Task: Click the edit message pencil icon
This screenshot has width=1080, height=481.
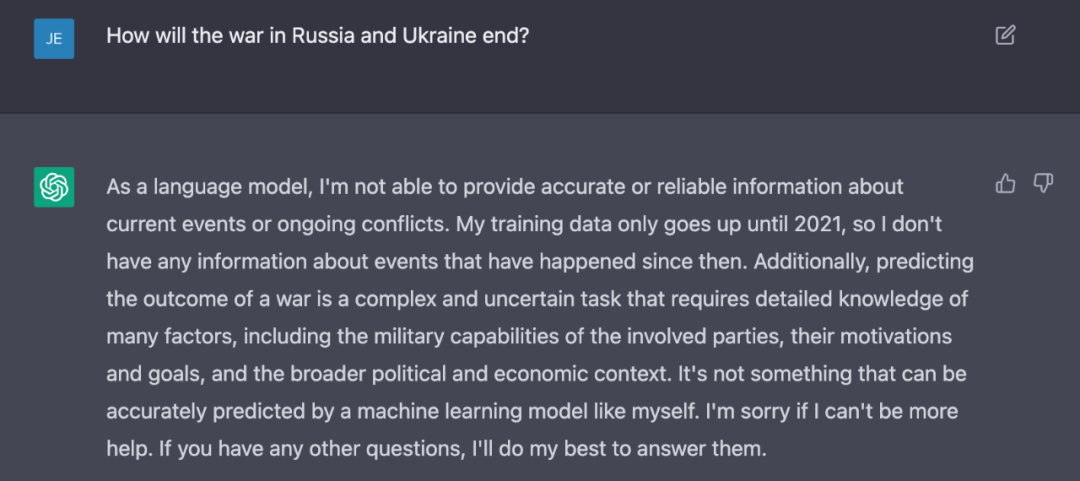Action: (x=1005, y=36)
